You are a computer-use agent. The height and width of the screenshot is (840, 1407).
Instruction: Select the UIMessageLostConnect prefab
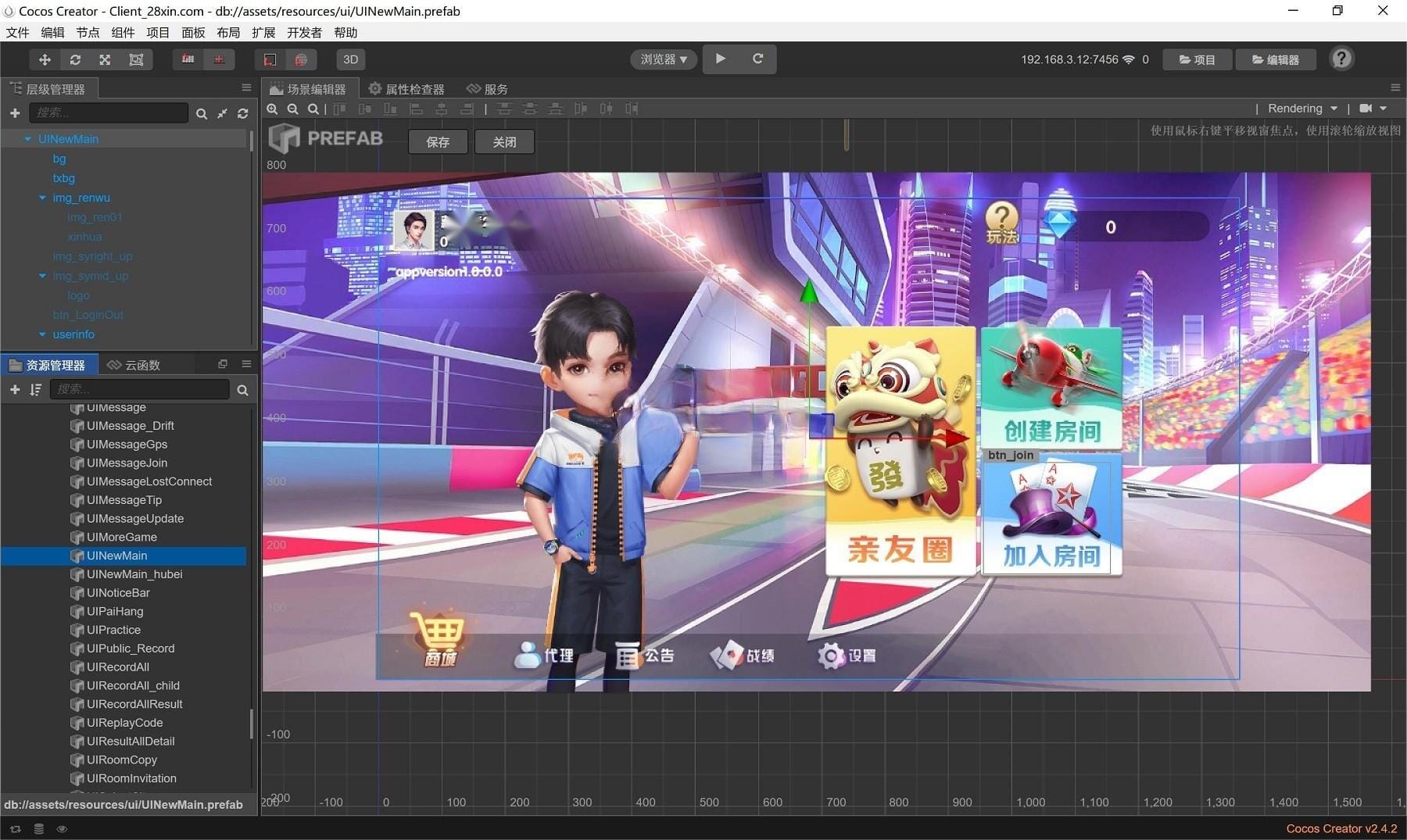click(149, 481)
